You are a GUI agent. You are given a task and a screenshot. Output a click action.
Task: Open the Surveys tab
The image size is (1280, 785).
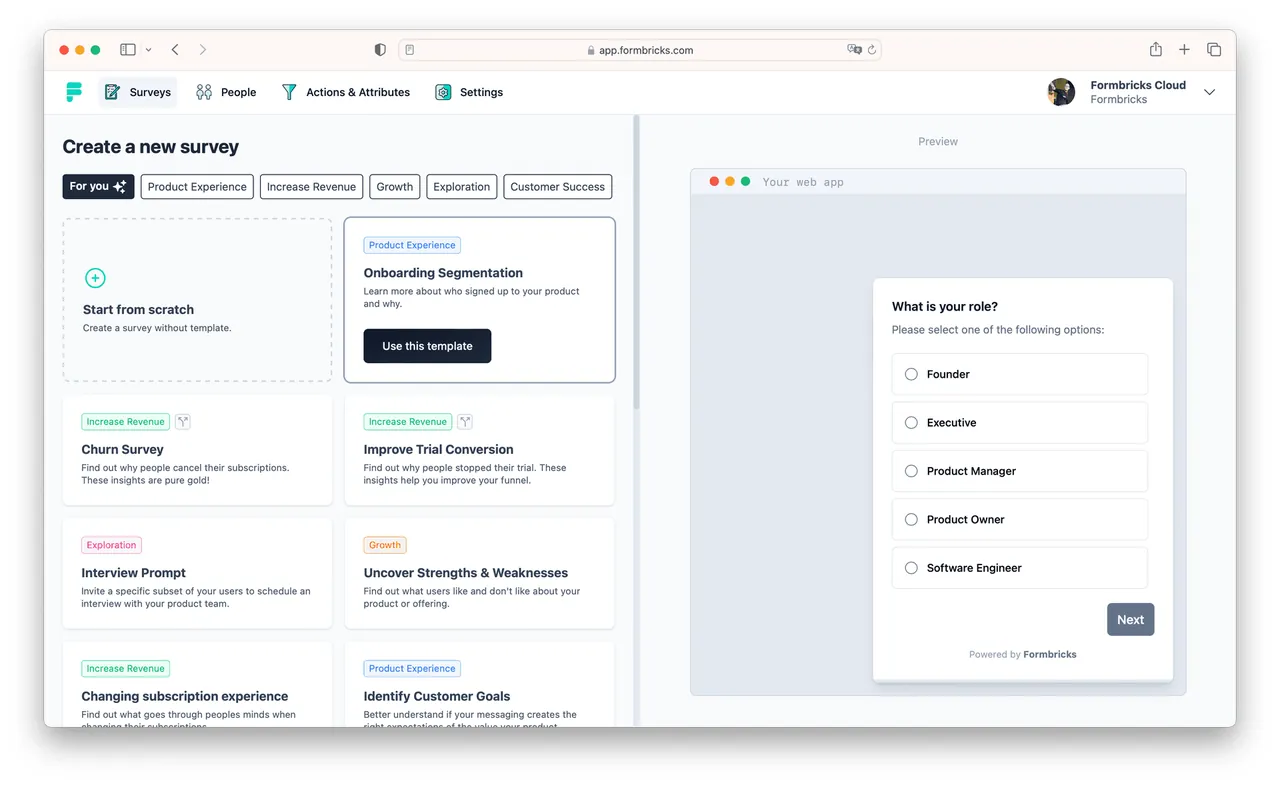(x=138, y=92)
